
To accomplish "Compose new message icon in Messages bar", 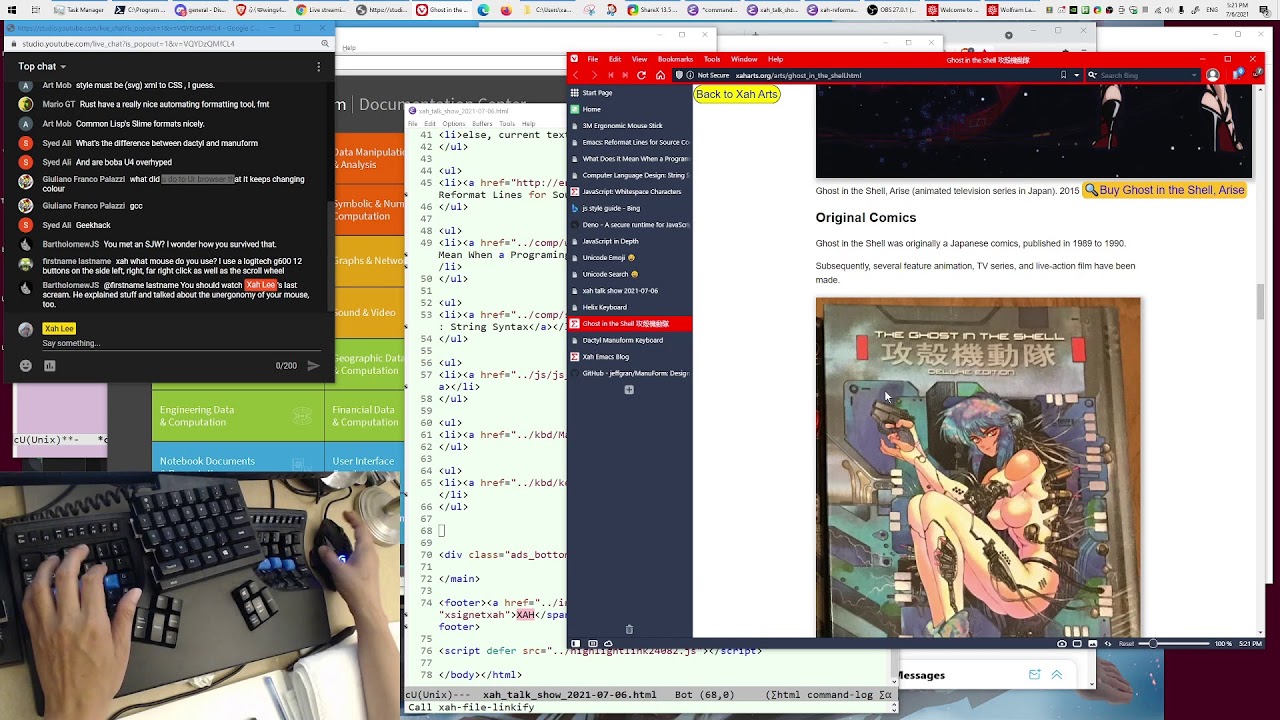I will click(x=1035, y=675).
